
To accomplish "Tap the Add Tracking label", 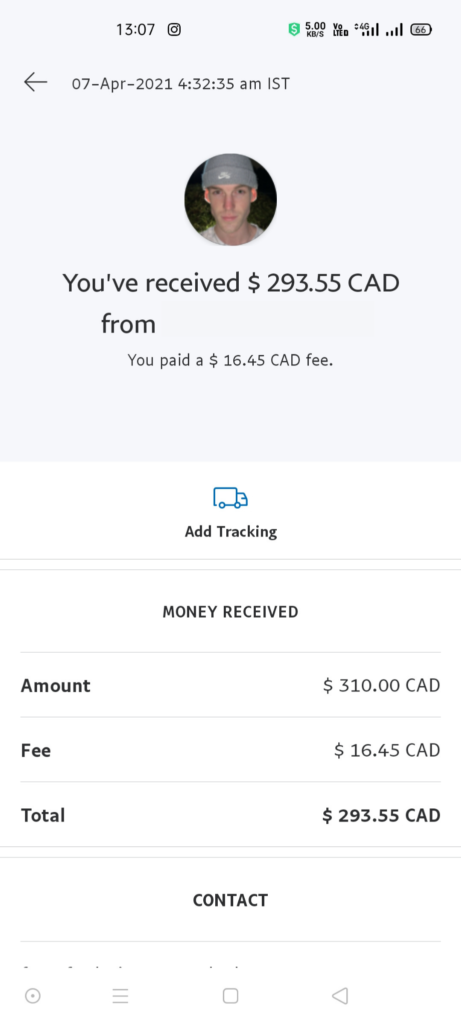I will click(230, 532).
